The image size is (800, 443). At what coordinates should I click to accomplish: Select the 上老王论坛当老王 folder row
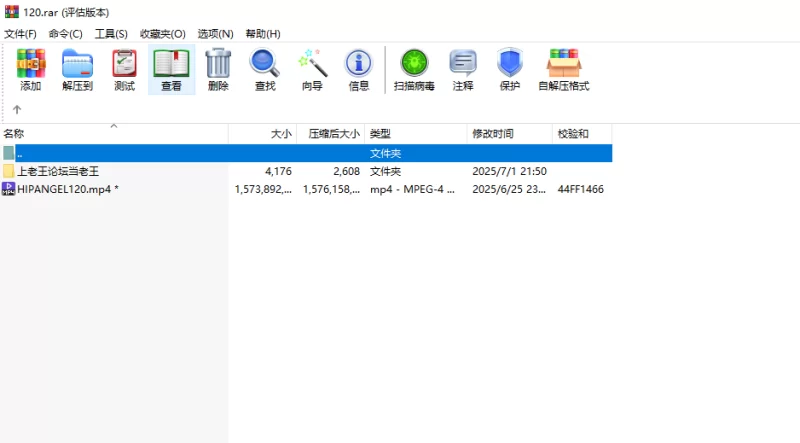point(306,171)
